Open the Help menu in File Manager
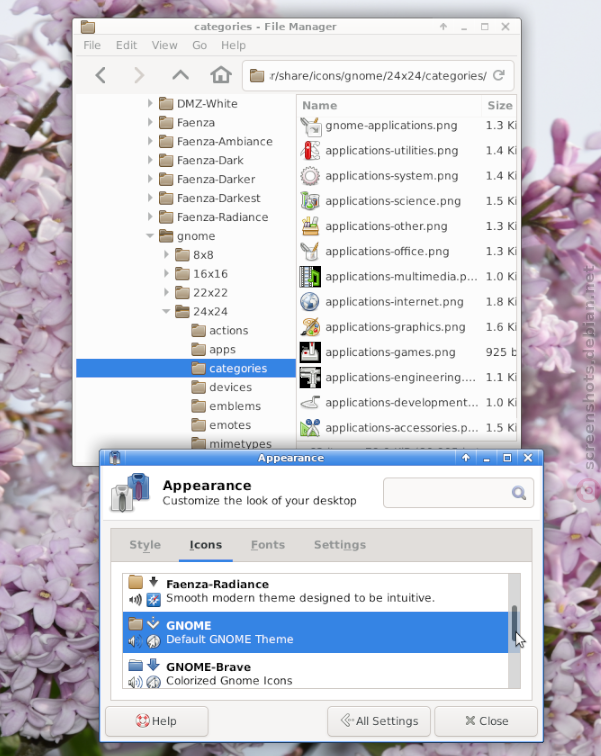This screenshot has width=601, height=756. [x=233, y=45]
